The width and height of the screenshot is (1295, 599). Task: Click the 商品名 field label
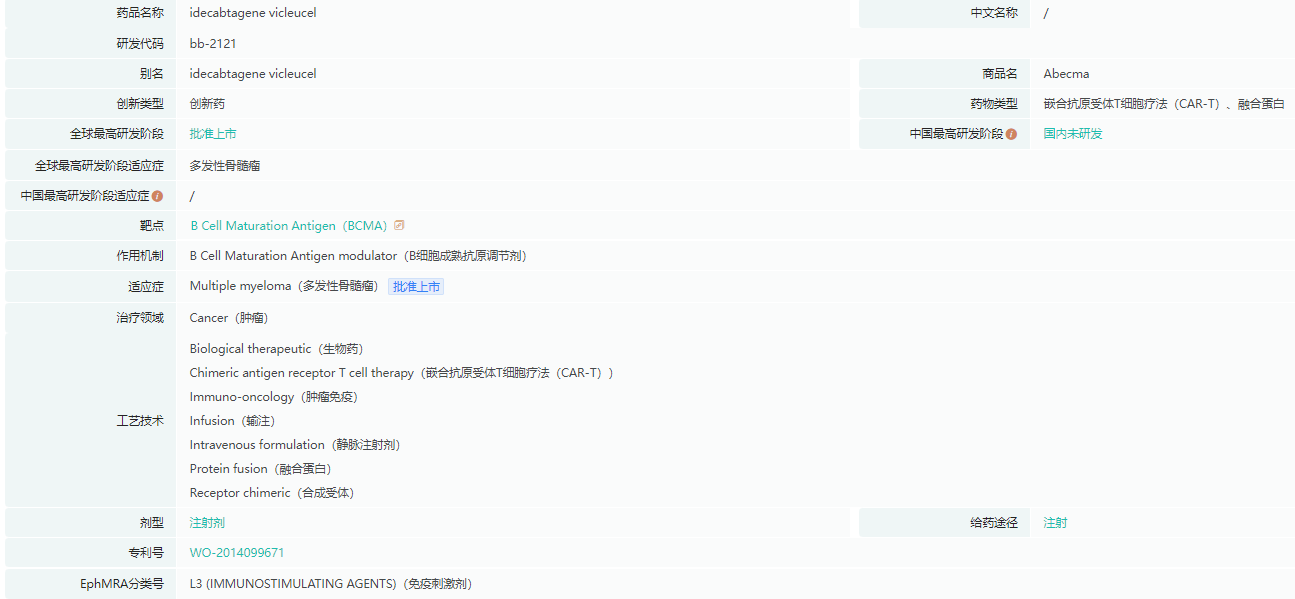pyautogui.click(x=1000, y=74)
